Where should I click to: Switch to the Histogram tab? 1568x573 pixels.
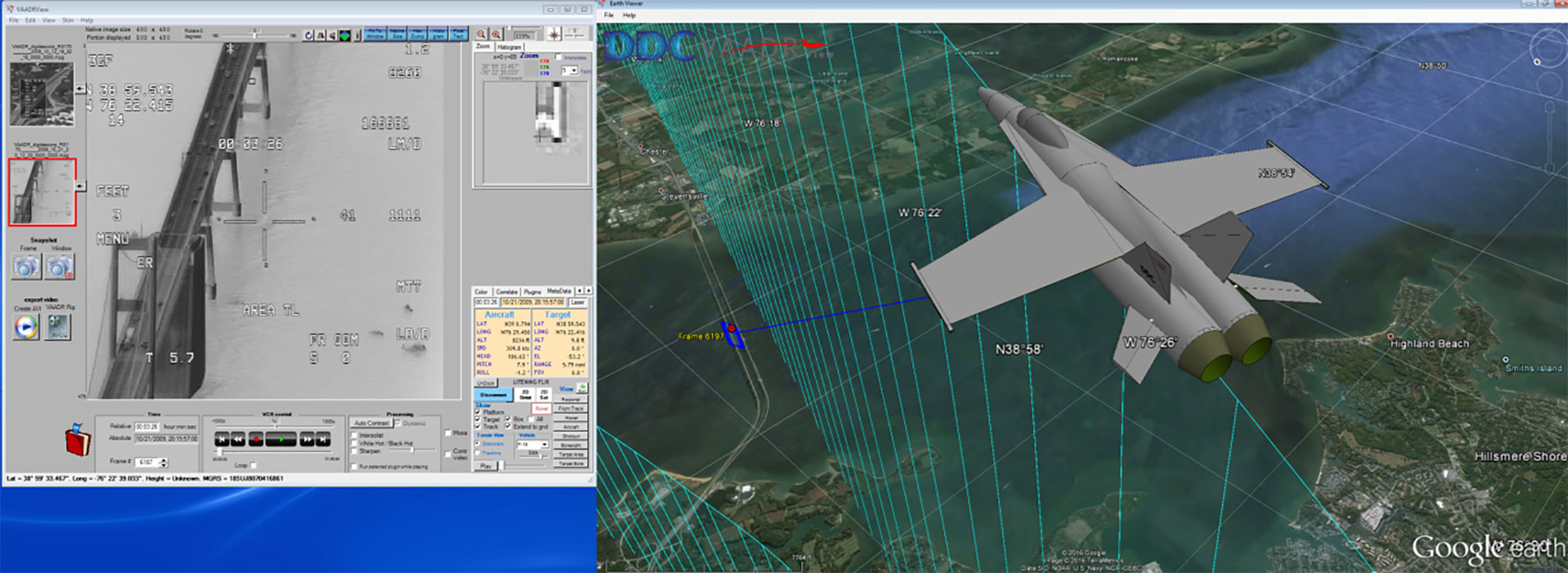tap(509, 47)
